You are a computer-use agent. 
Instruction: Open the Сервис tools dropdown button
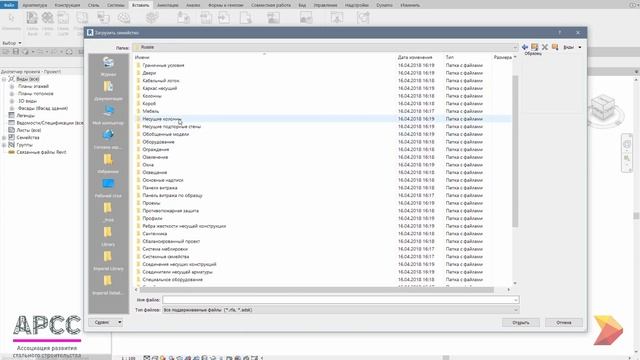point(105,322)
